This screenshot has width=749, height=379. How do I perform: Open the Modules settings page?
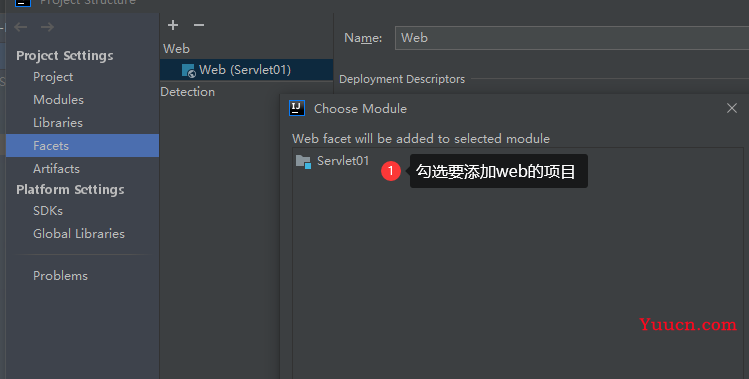58,100
